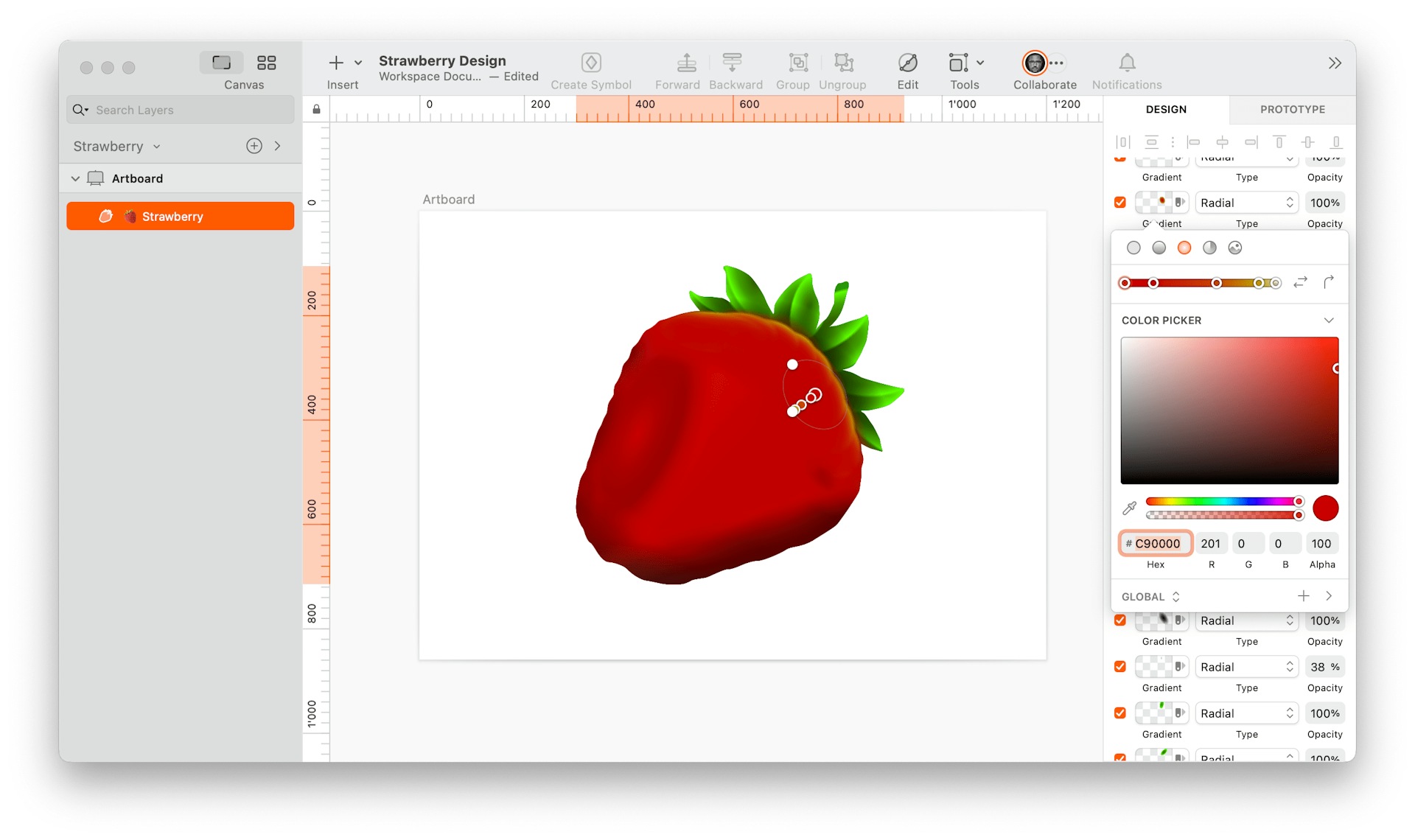
Task: Switch to the PROTOTYPE tab
Action: [x=1291, y=109]
